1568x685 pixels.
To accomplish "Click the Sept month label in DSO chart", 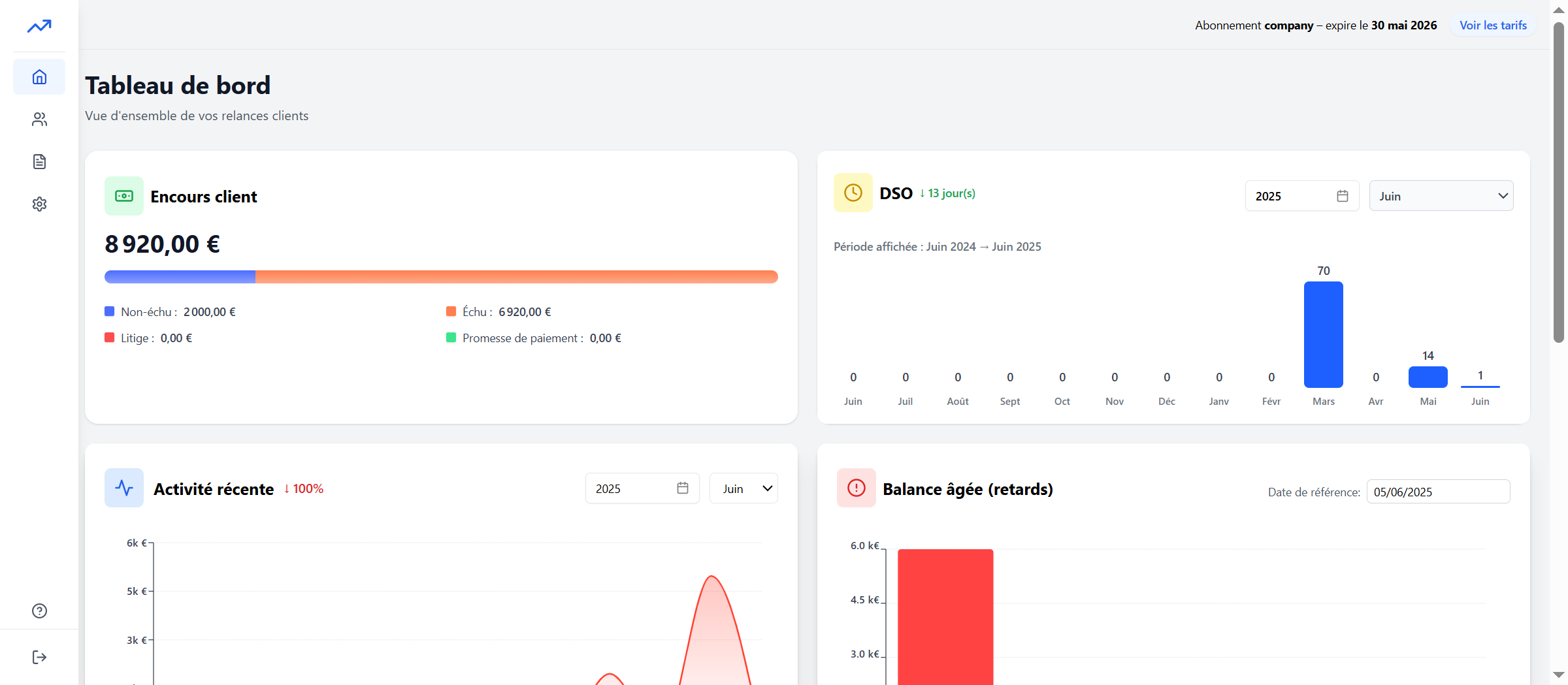I will coord(1010,402).
